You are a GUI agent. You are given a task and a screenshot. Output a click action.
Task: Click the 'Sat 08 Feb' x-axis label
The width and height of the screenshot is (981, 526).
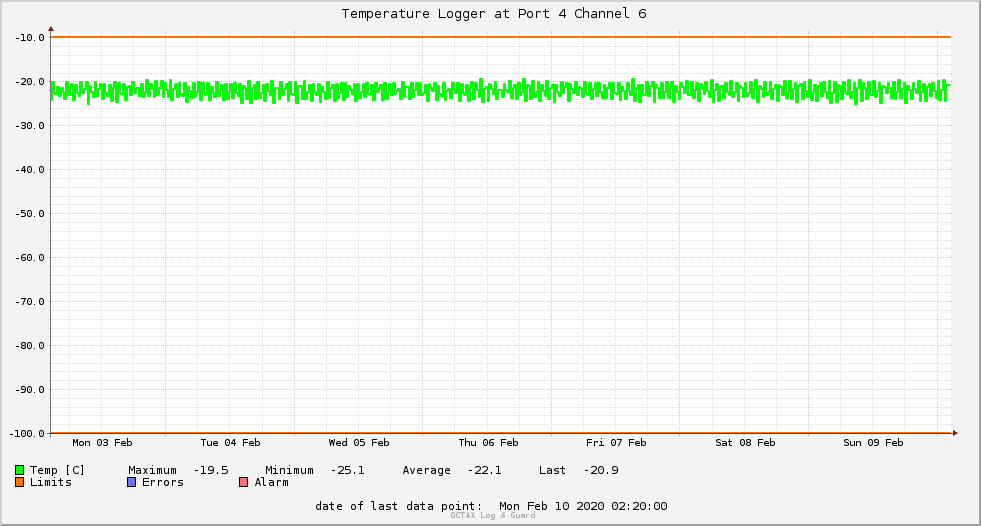[745, 443]
